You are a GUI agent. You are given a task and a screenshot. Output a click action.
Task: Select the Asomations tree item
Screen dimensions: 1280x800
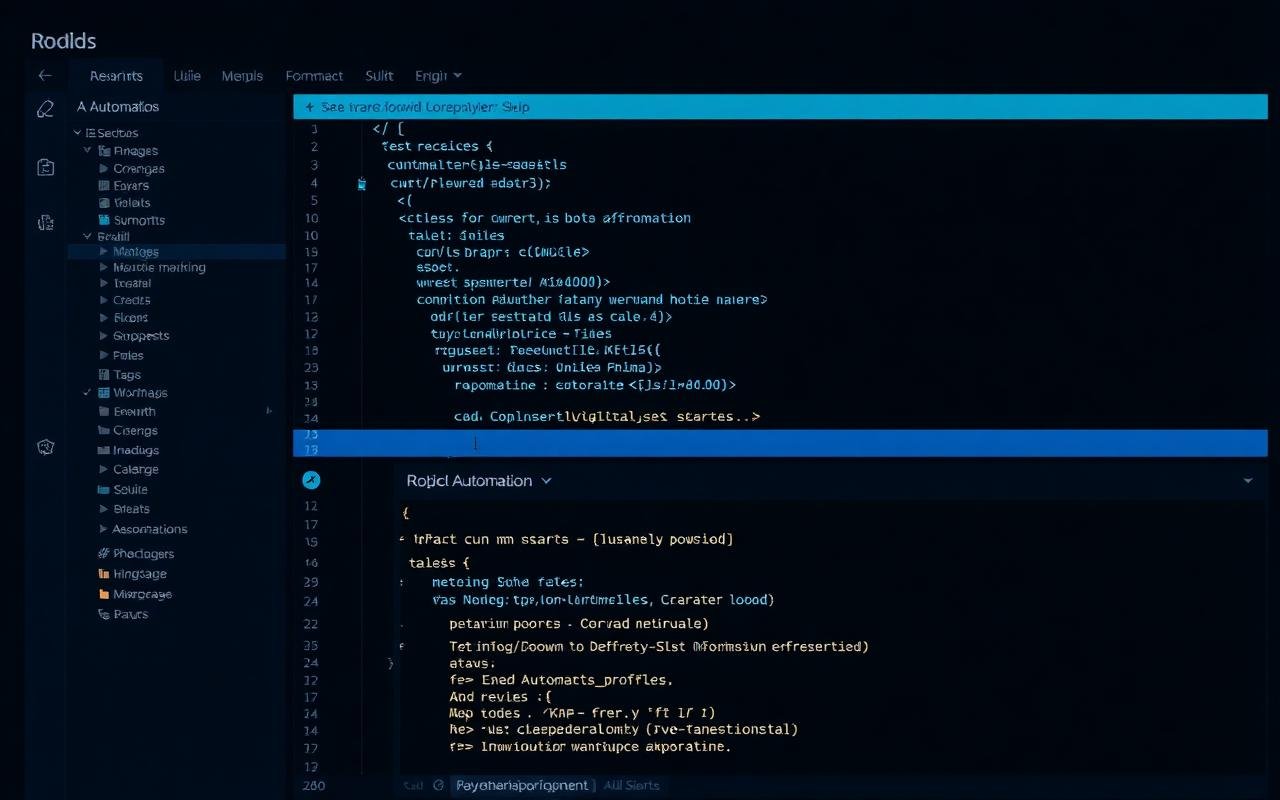pyautogui.click(x=150, y=529)
